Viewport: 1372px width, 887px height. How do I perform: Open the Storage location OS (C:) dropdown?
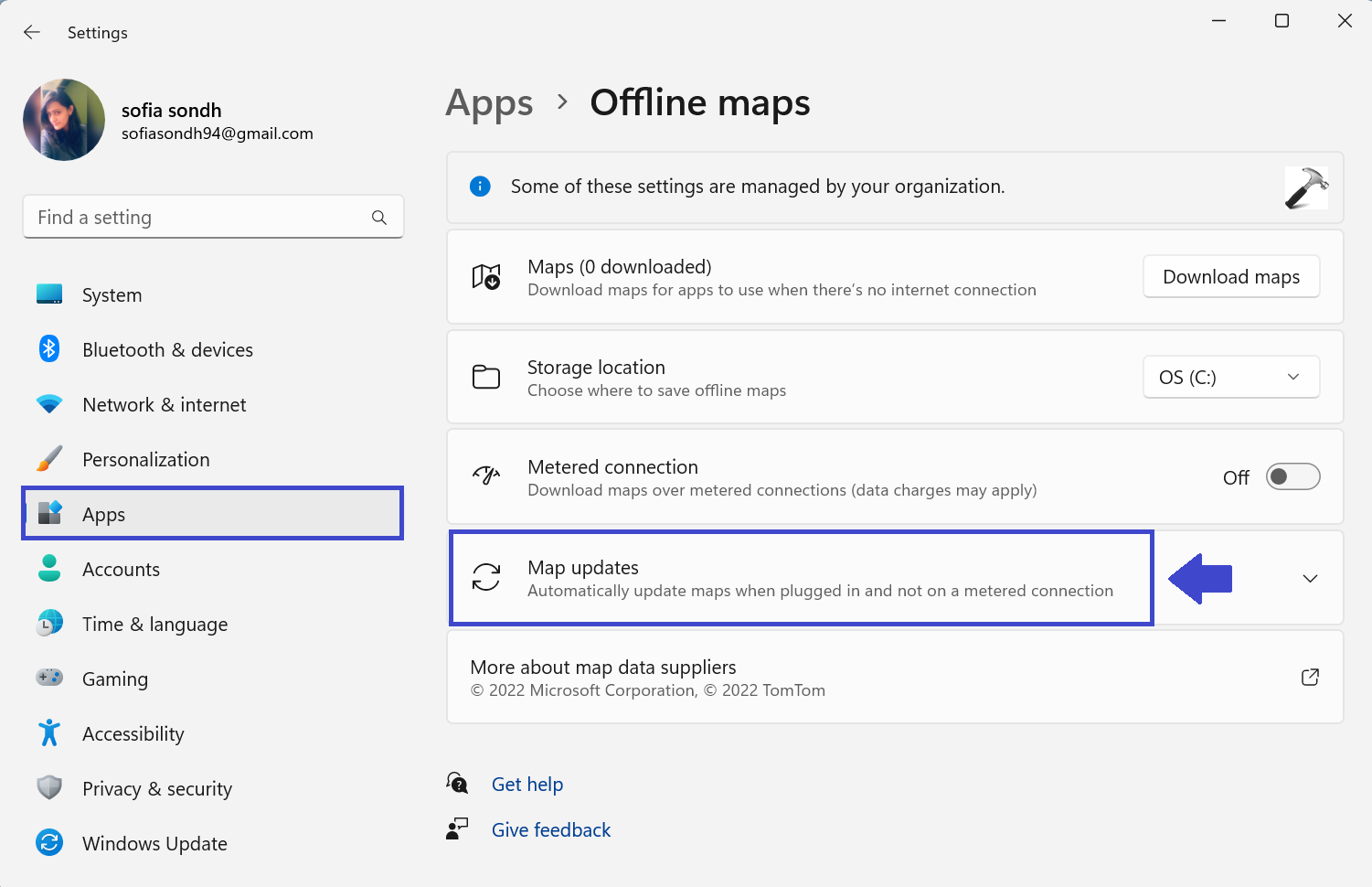pyautogui.click(x=1230, y=378)
